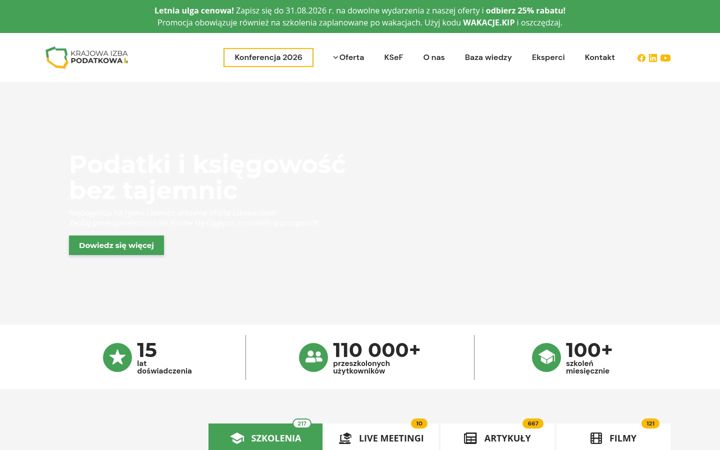Navigate to Eksperci
Screen dimensions: 720x450
point(548,57)
